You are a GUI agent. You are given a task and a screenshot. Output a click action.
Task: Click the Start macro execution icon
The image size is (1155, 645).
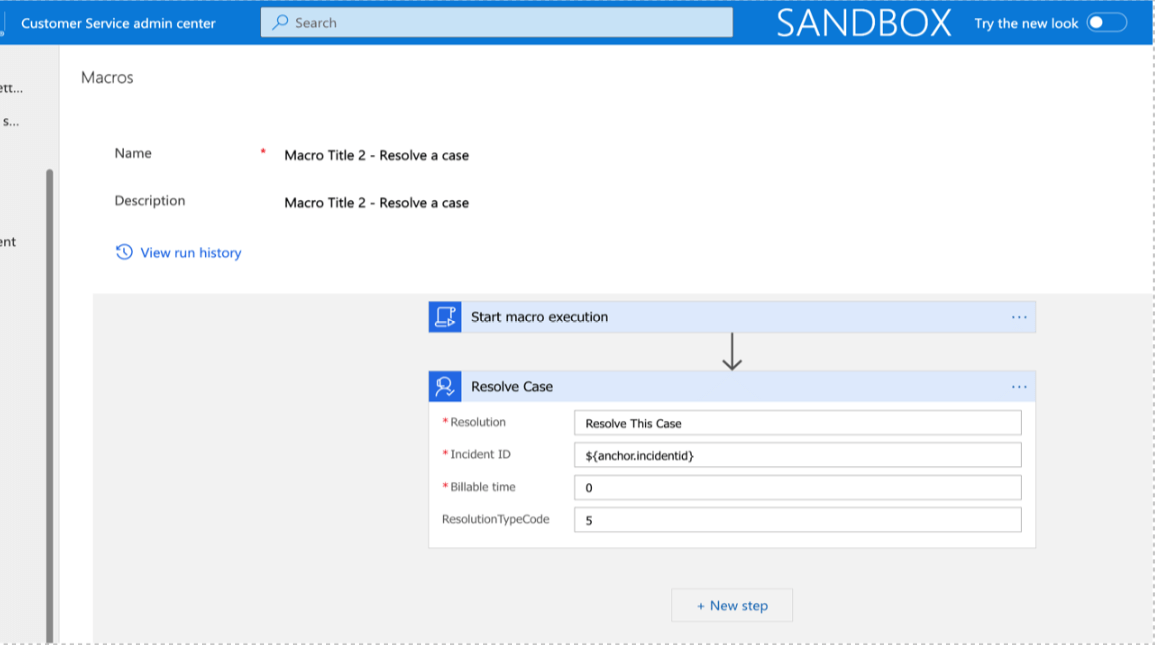click(445, 317)
